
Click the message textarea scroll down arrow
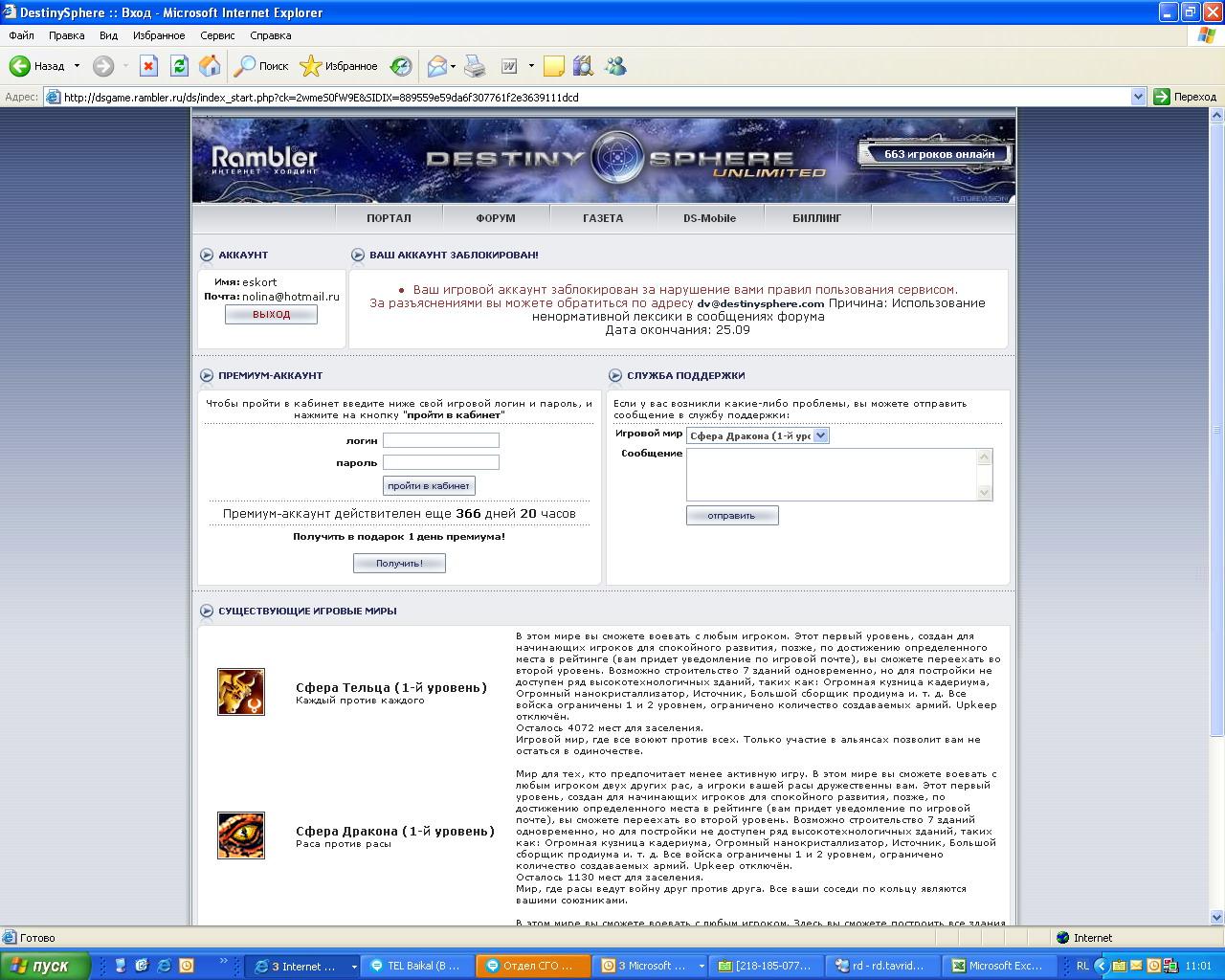[984, 492]
